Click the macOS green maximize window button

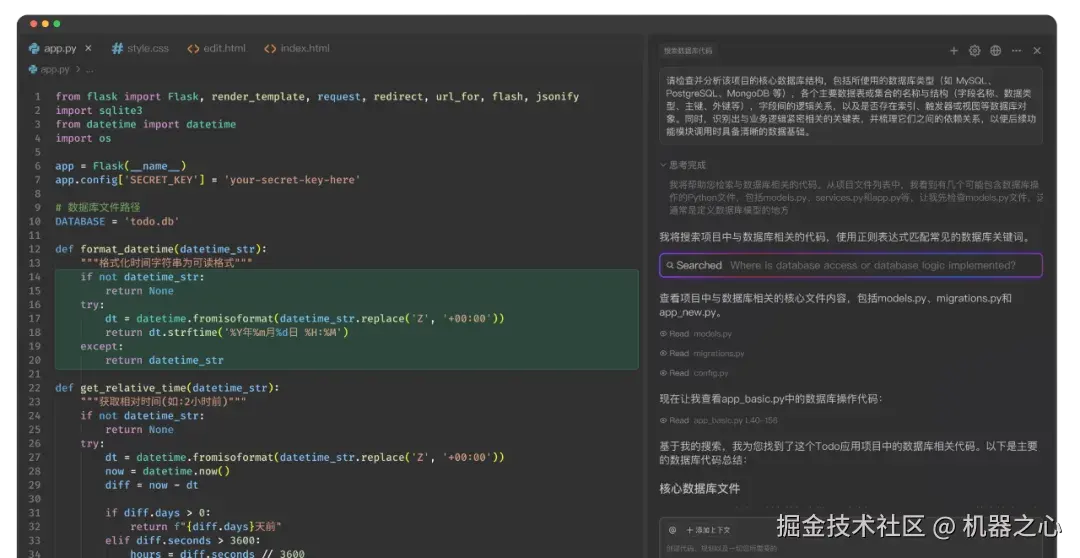point(56,23)
